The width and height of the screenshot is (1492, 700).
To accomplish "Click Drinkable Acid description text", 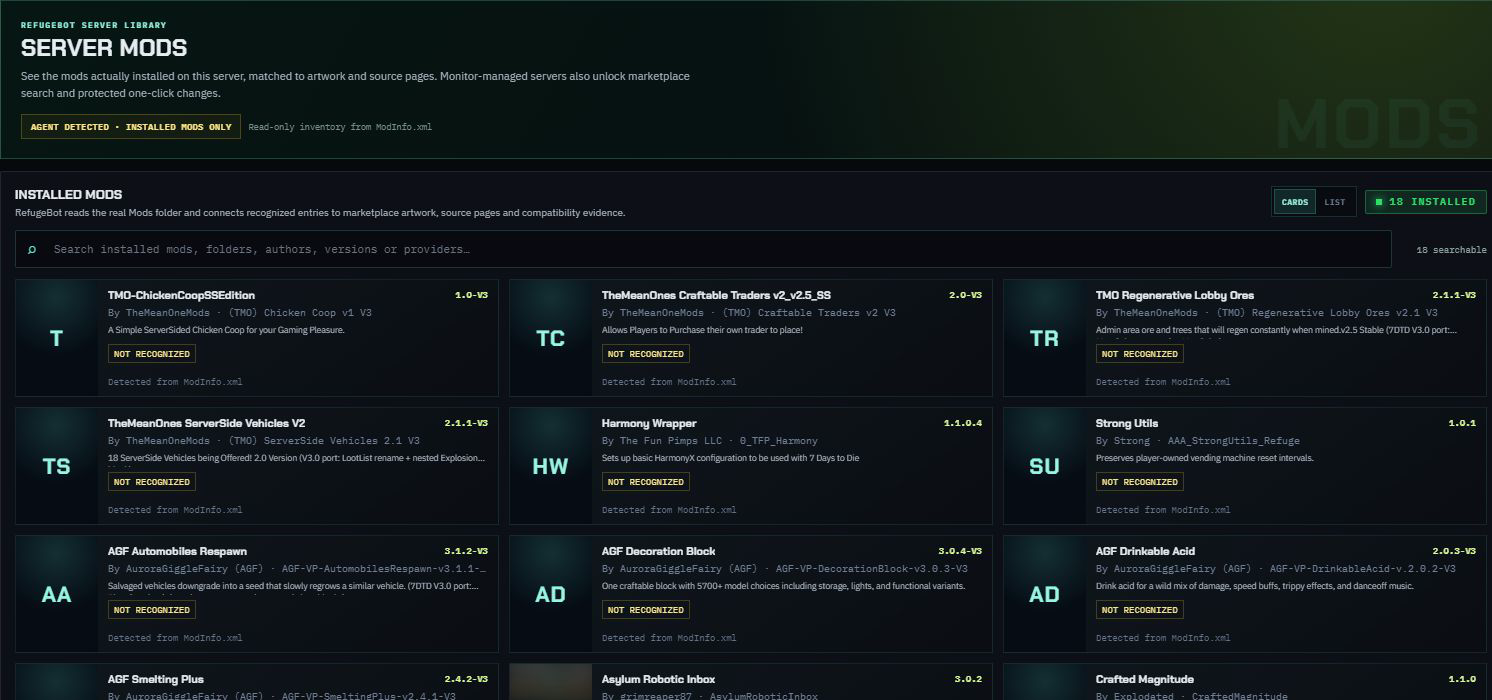I will click(x=1255, y=586).
